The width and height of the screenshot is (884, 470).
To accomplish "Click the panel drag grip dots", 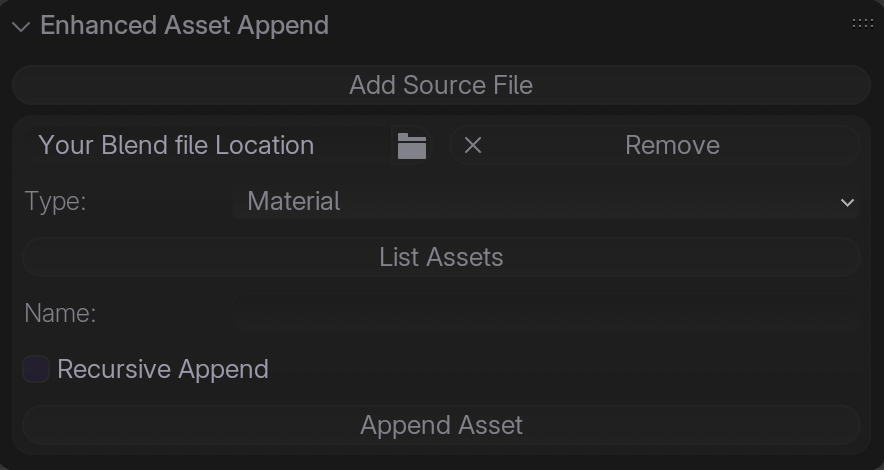I will [862, 23].
